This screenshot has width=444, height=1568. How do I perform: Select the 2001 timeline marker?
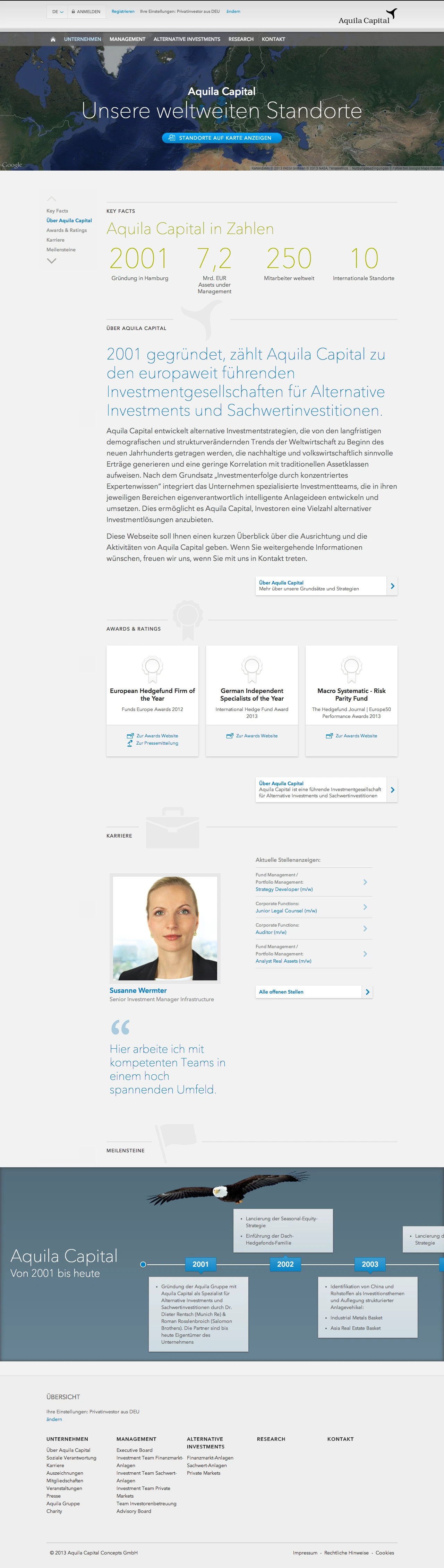[x=200, y=1264]
